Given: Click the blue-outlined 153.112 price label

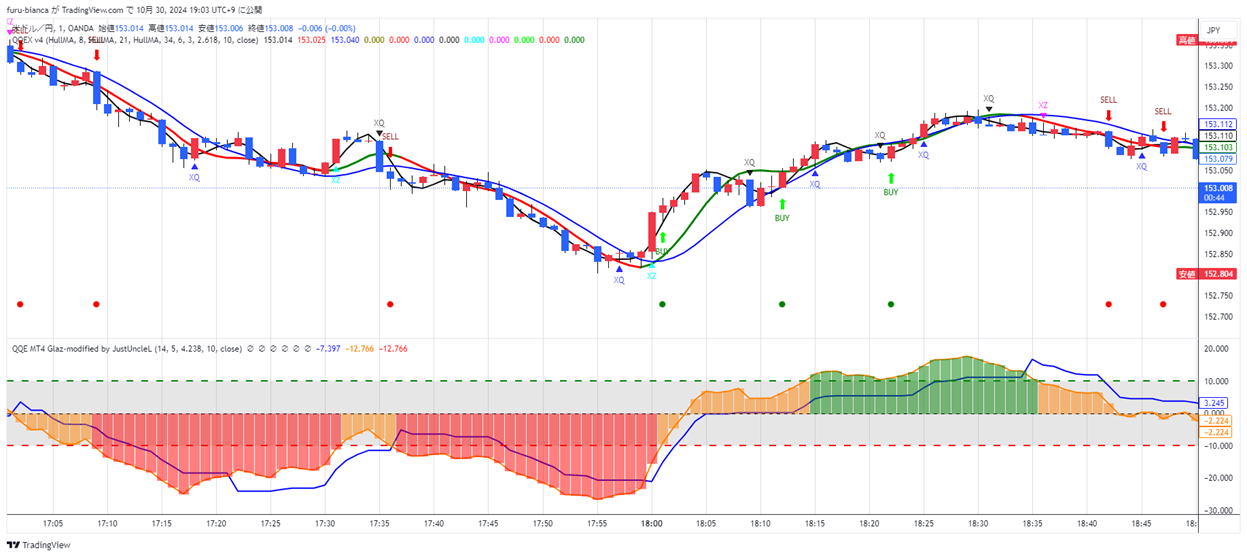Looking at the screenshot, I should click(x=1217, y=124).
